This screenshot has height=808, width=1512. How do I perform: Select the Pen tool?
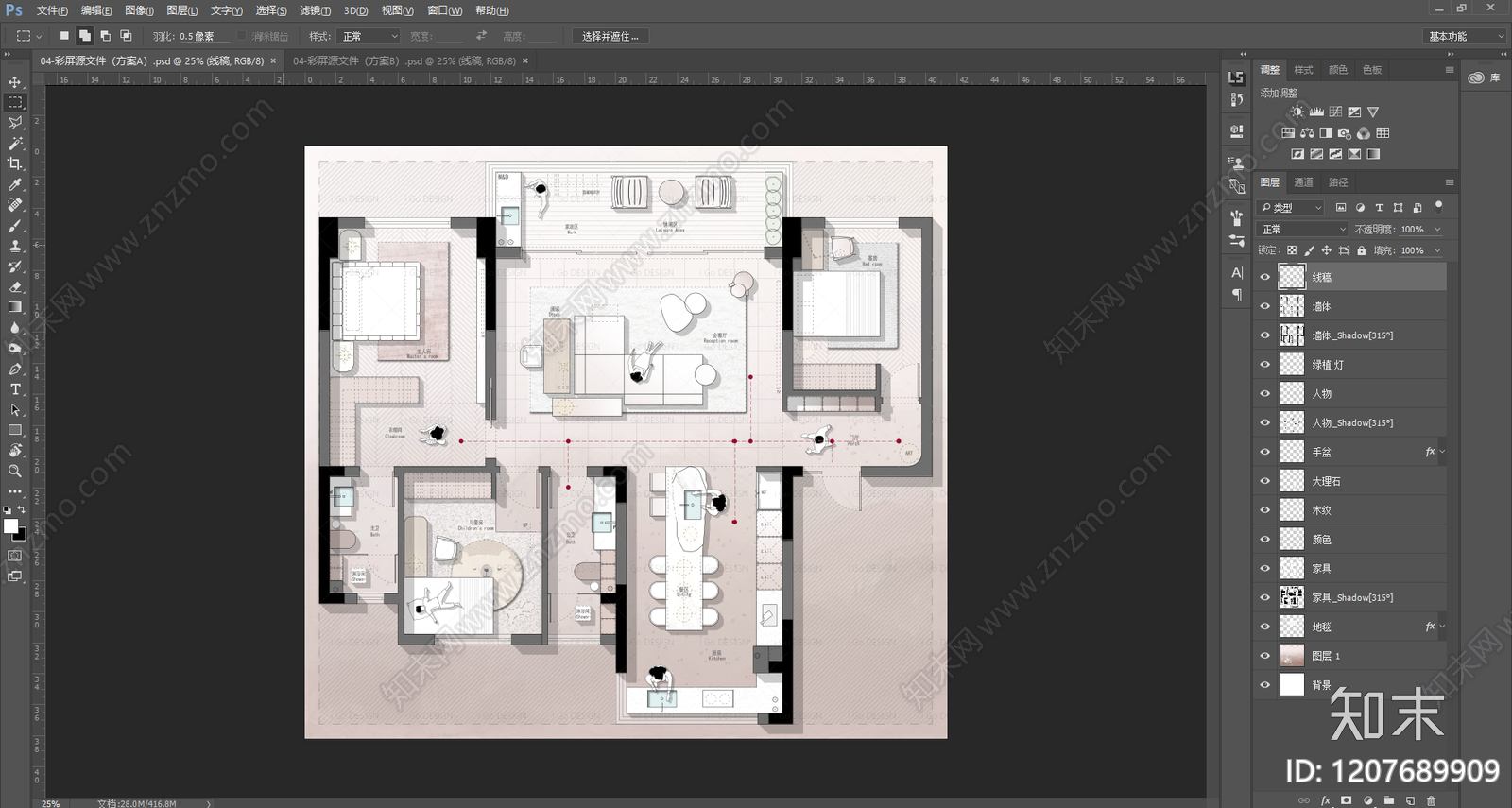(x=15, y=369)
